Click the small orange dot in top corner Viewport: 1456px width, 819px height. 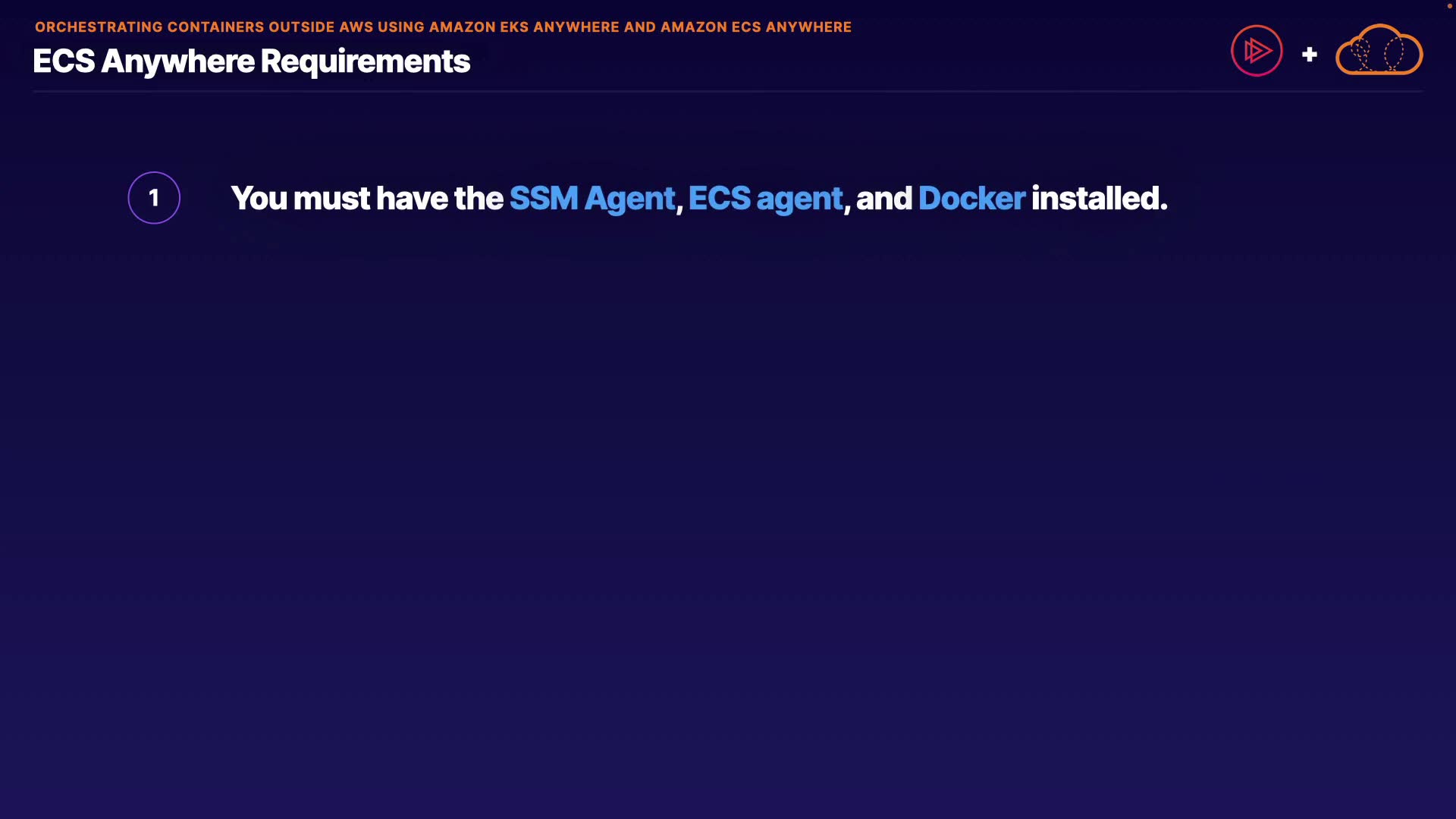pos(1449,6)
